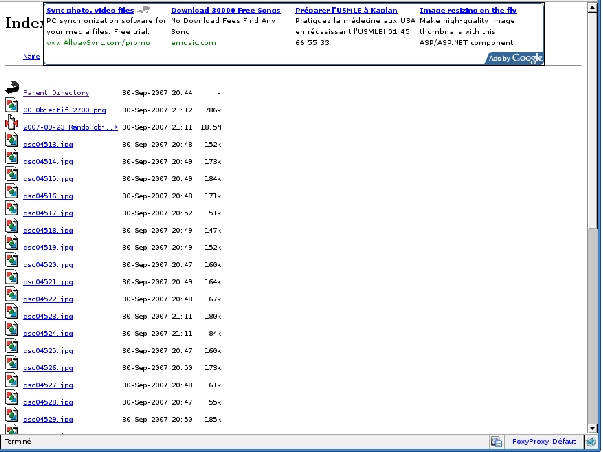603x452 pixels.
Task: Click the page info icon in status bar
Action: pyautogui.click(x=496, y=442)
